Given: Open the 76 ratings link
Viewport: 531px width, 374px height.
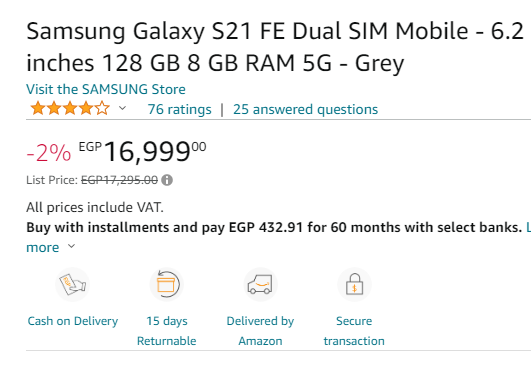Looking at the screenshot, I should pos(179,109).
